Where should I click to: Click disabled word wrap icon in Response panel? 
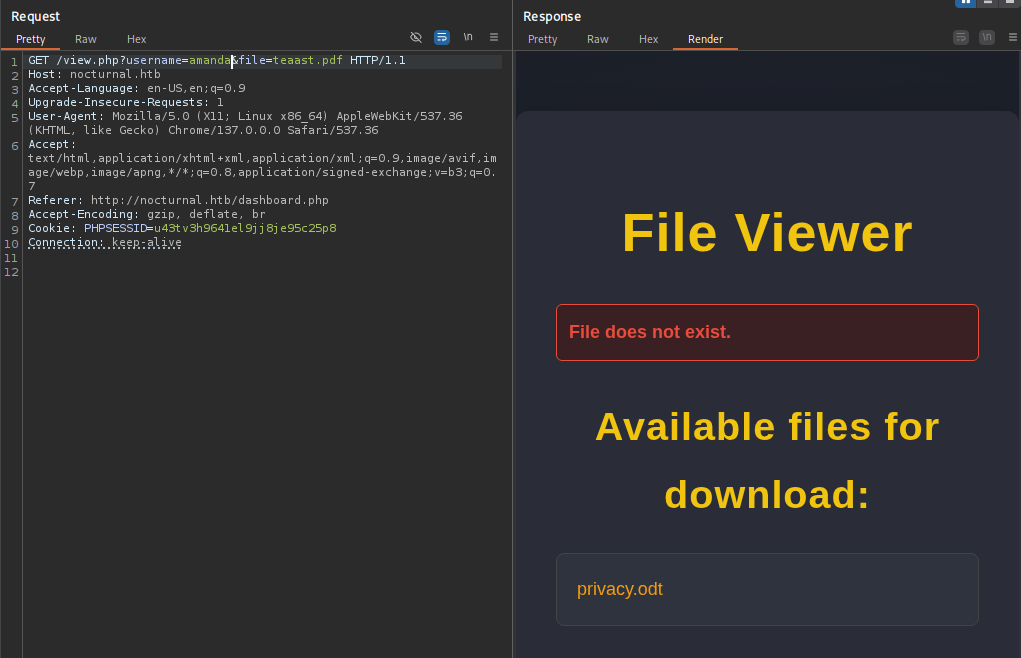tap(961, 38)
